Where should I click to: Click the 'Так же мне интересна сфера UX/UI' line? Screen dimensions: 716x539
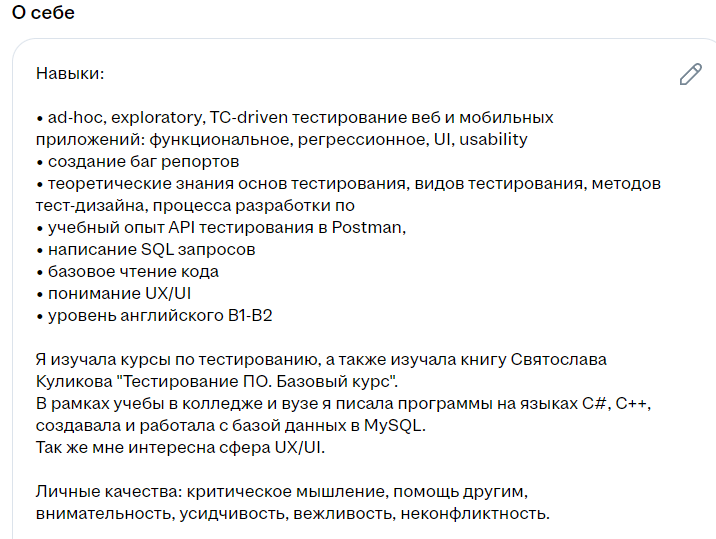[180, 447]
